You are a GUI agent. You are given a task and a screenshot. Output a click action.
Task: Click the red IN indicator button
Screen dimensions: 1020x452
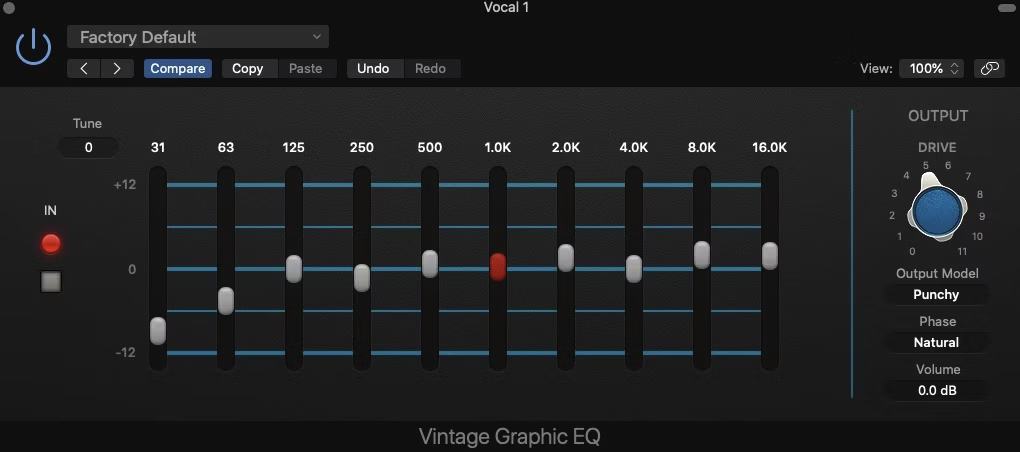coord(51,244)
